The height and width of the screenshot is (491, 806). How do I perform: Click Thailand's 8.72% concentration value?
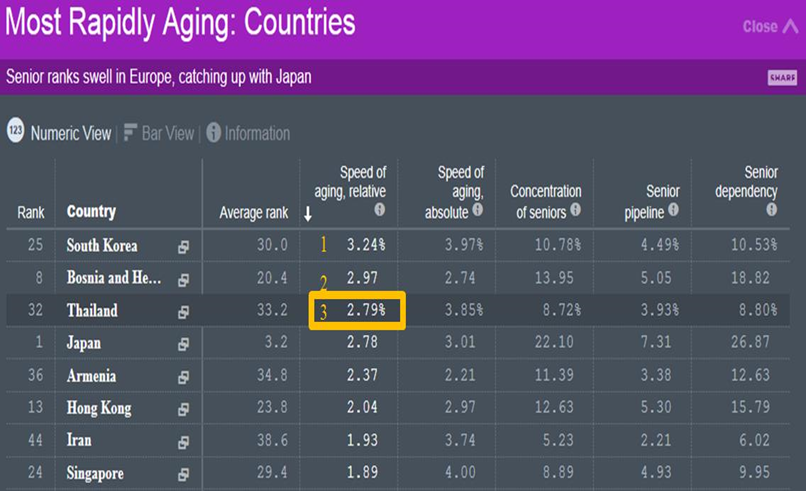[562, 310]
